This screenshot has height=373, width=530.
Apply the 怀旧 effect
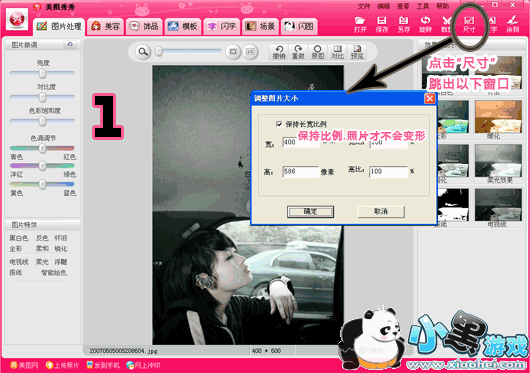[x=61, y=238]
